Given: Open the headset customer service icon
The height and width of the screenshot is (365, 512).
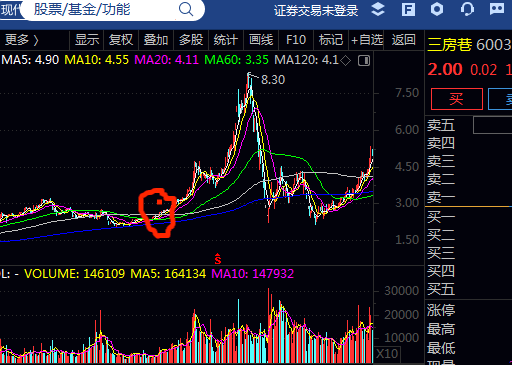Looking at the screenshot, I should 467,9.
